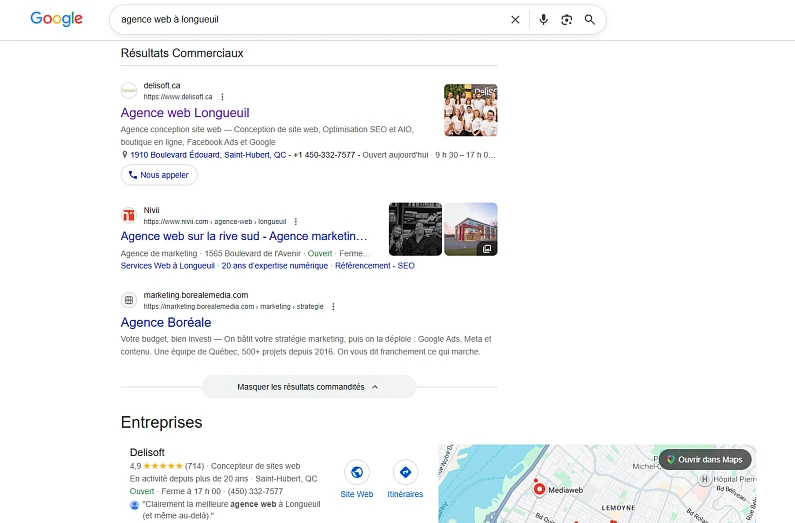Click Delisoft review quote text
Screen dimensions: 795x523
tap(231, 510)
